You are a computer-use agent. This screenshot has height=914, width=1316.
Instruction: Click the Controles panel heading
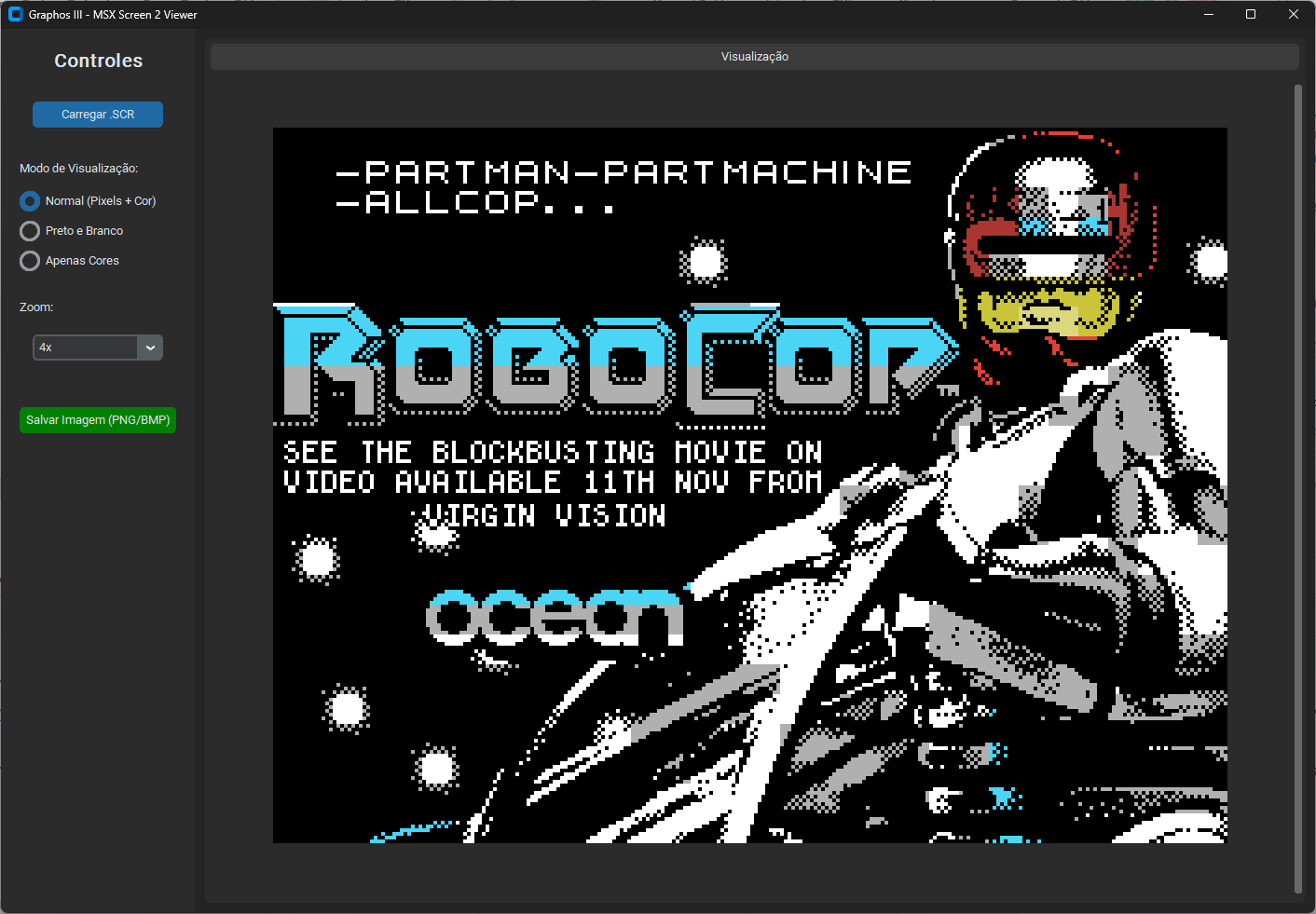pos(98,61)
